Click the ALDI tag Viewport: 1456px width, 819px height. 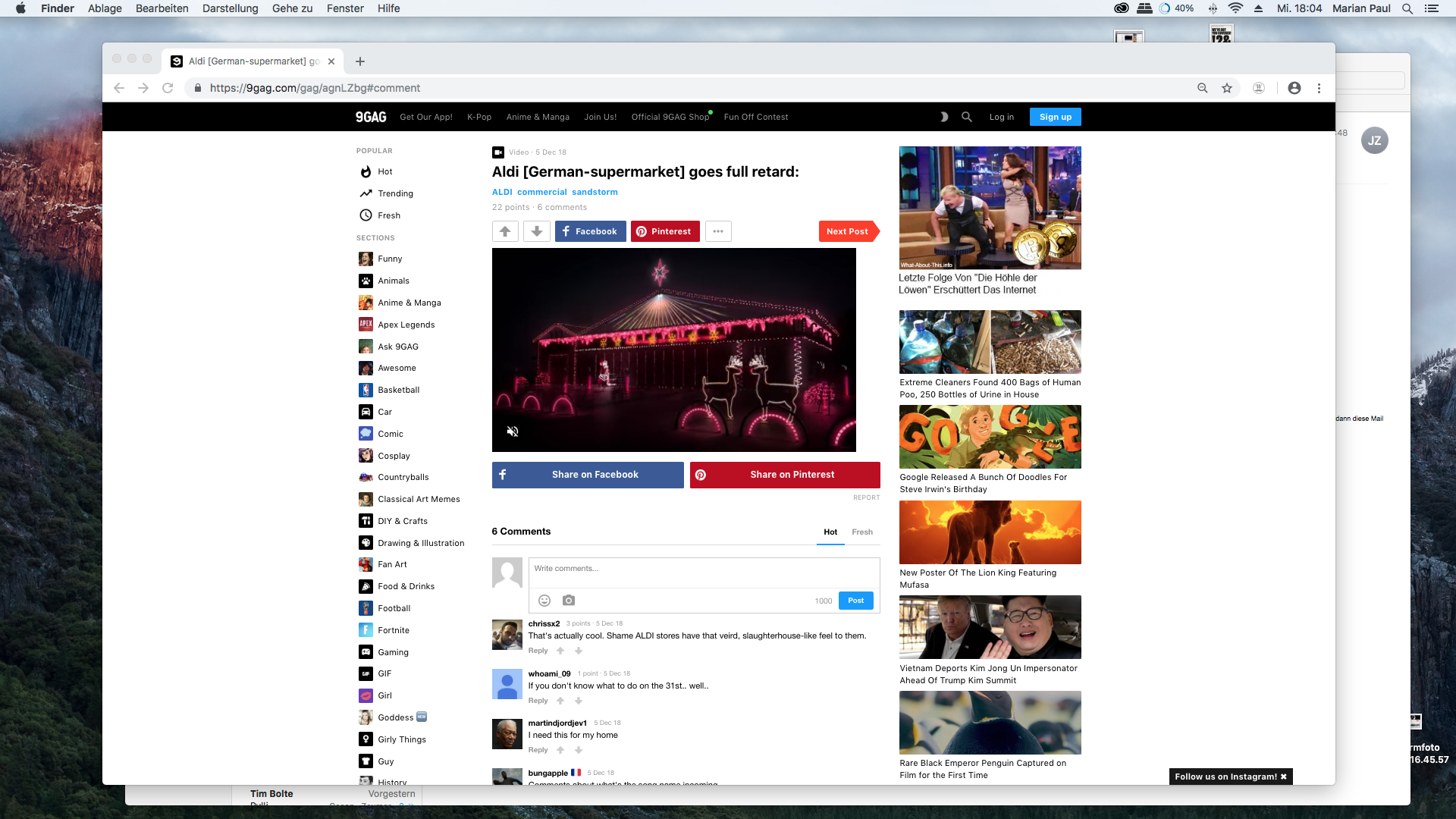[502, 192]
